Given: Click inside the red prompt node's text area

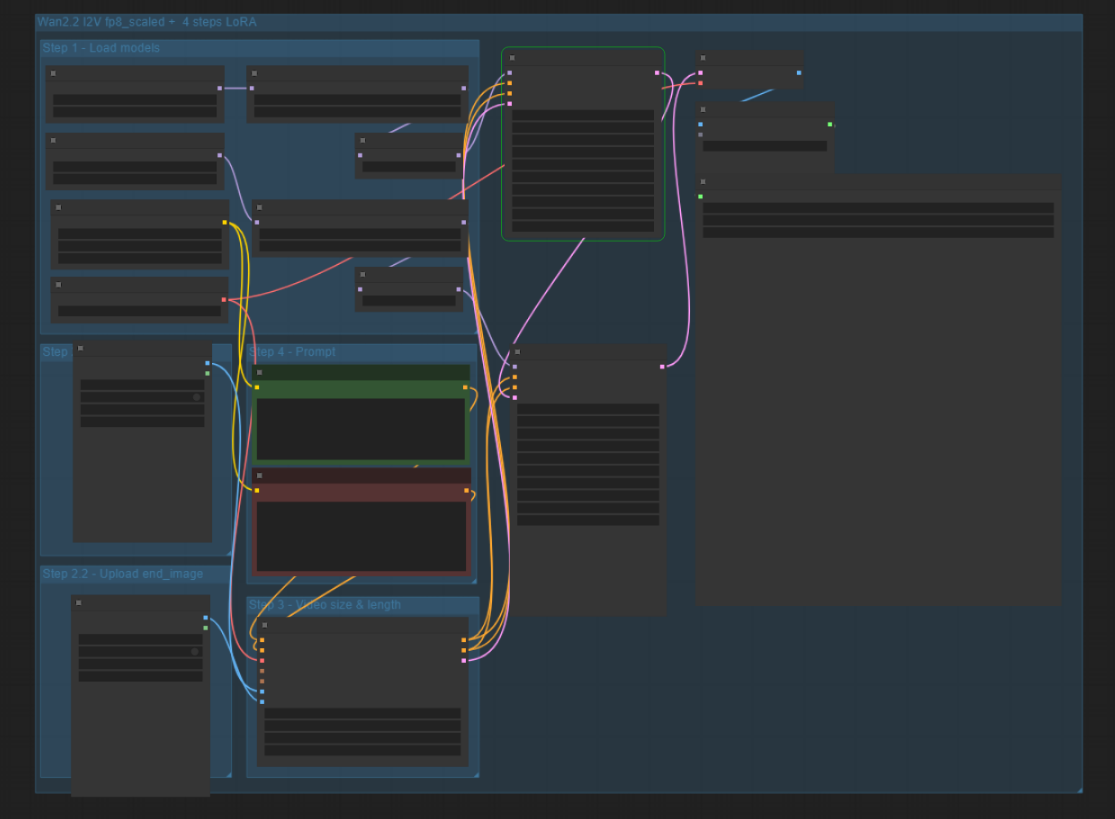Looking at the screenshot, I should (361, 536).
